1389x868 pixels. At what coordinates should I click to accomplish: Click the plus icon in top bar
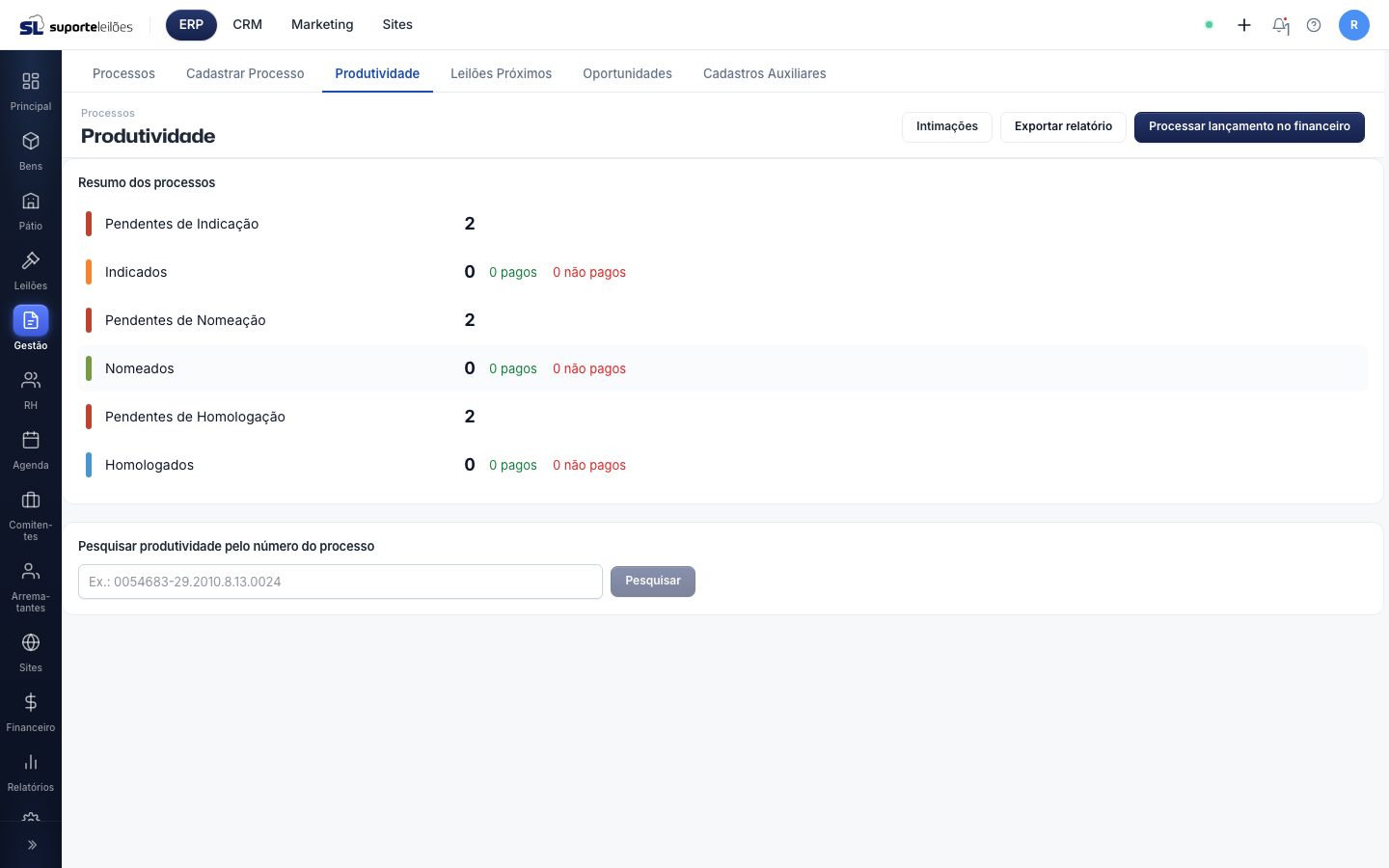click(1244, 25)
